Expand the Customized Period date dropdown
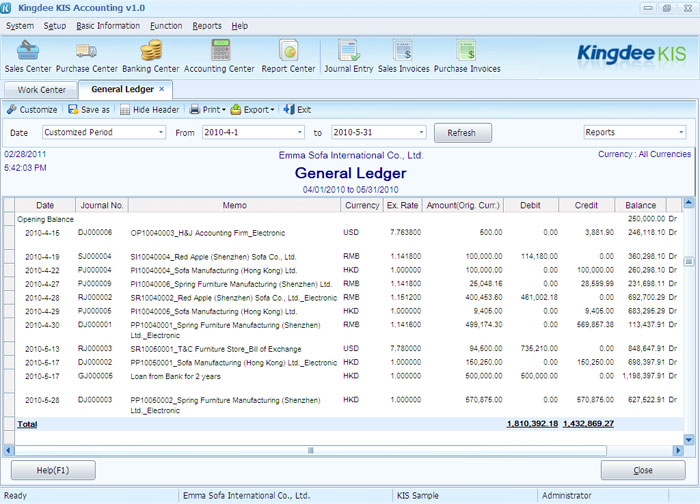700x504 pixels. pyautogui.click(x=161, y=132)
